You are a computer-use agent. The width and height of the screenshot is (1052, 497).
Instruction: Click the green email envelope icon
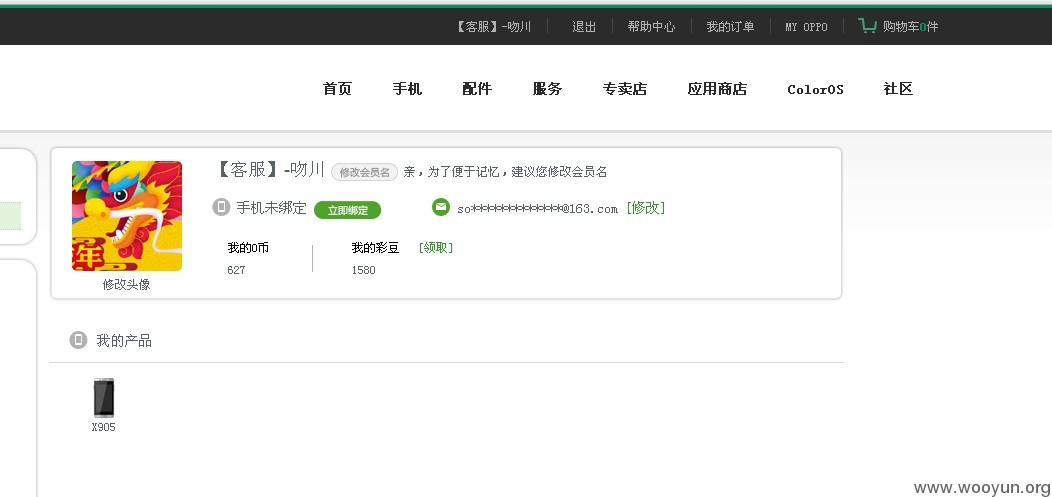coord(441,207)
